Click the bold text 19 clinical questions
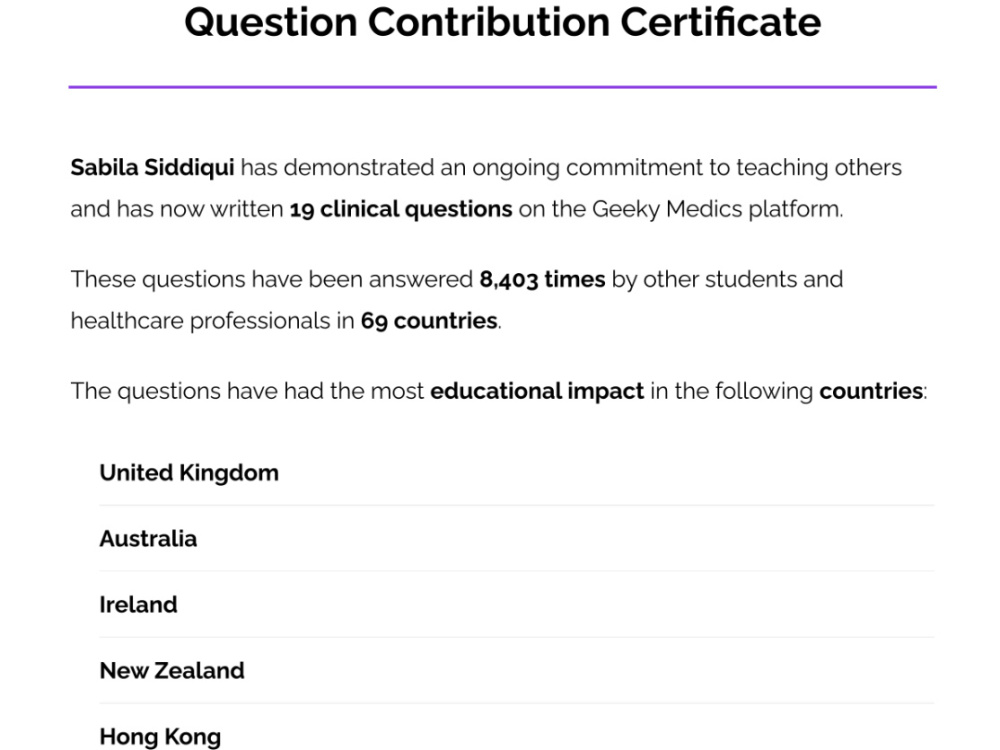1000x750 pixels. [x=401, y=209]
